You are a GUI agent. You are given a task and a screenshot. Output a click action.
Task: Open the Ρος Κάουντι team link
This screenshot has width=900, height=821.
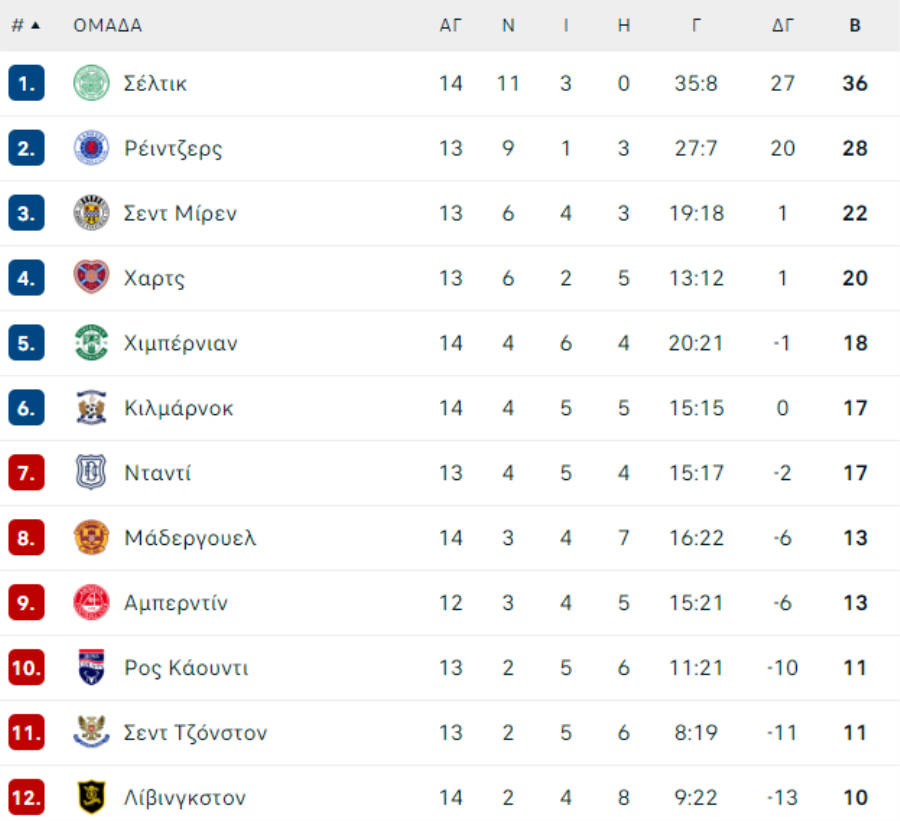(186, 668)
